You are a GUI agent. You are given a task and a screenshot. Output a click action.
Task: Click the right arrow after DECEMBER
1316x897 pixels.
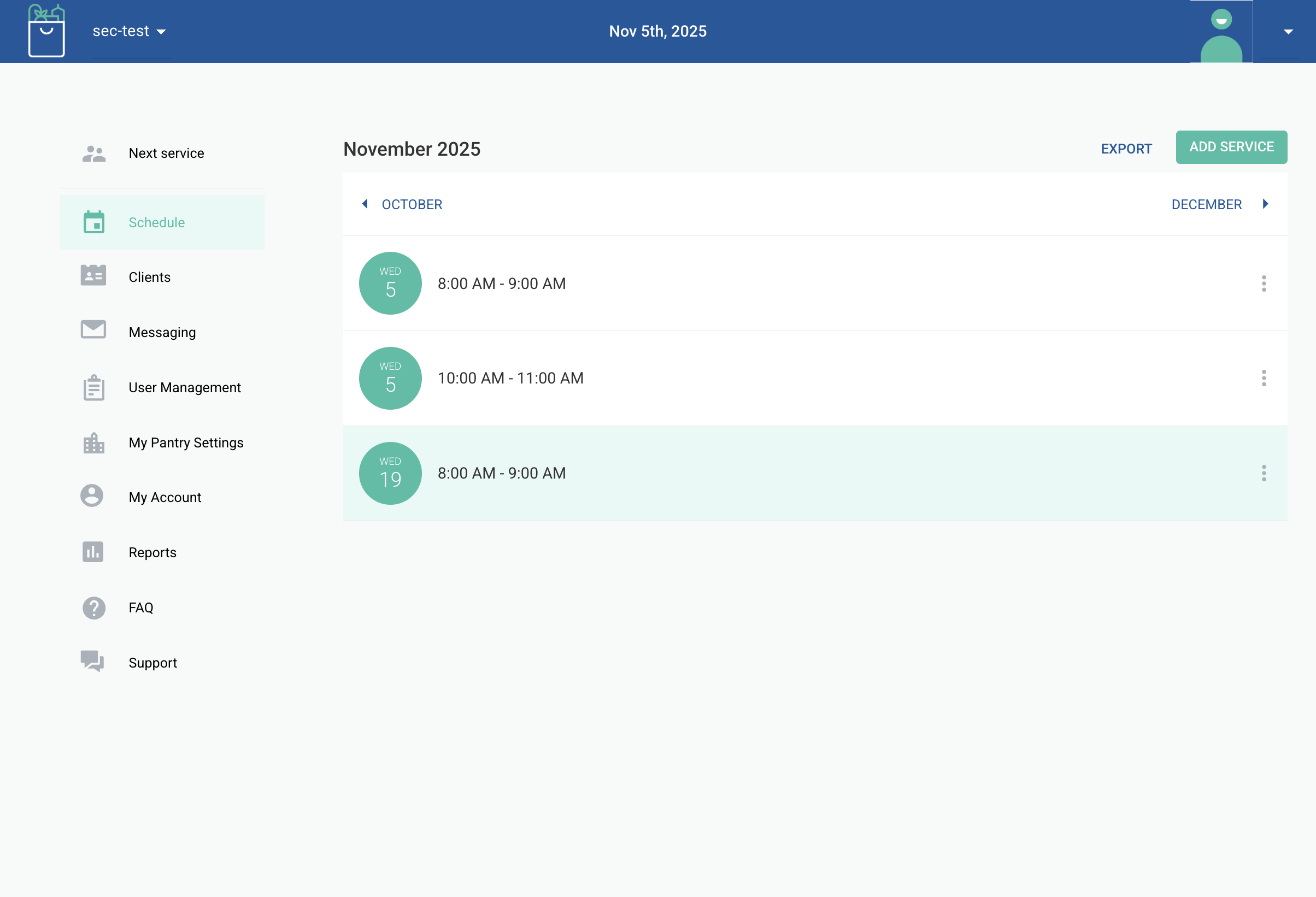coord(1265,204)
